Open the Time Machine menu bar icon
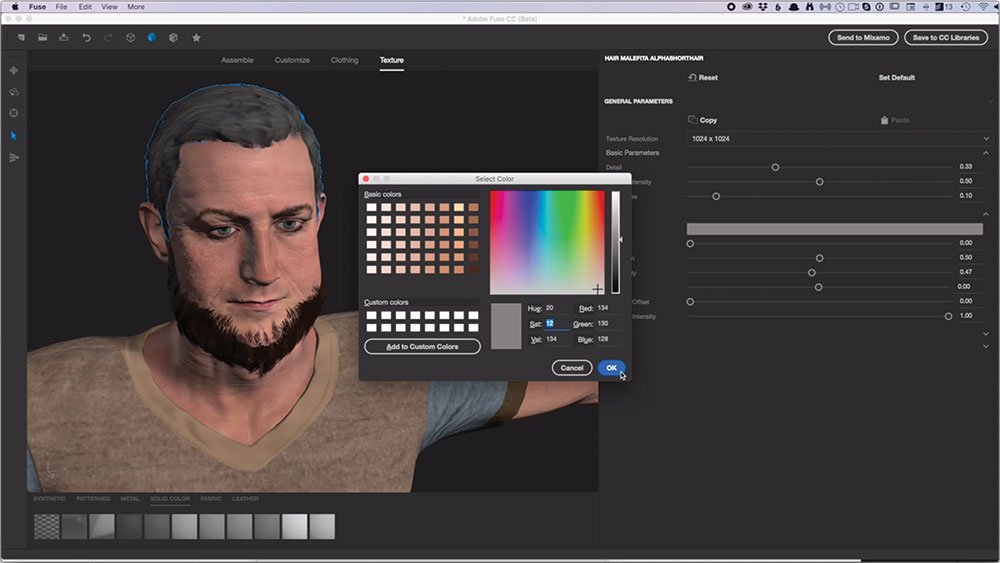This screenshot has height=563, width=1000. (966, 7)
